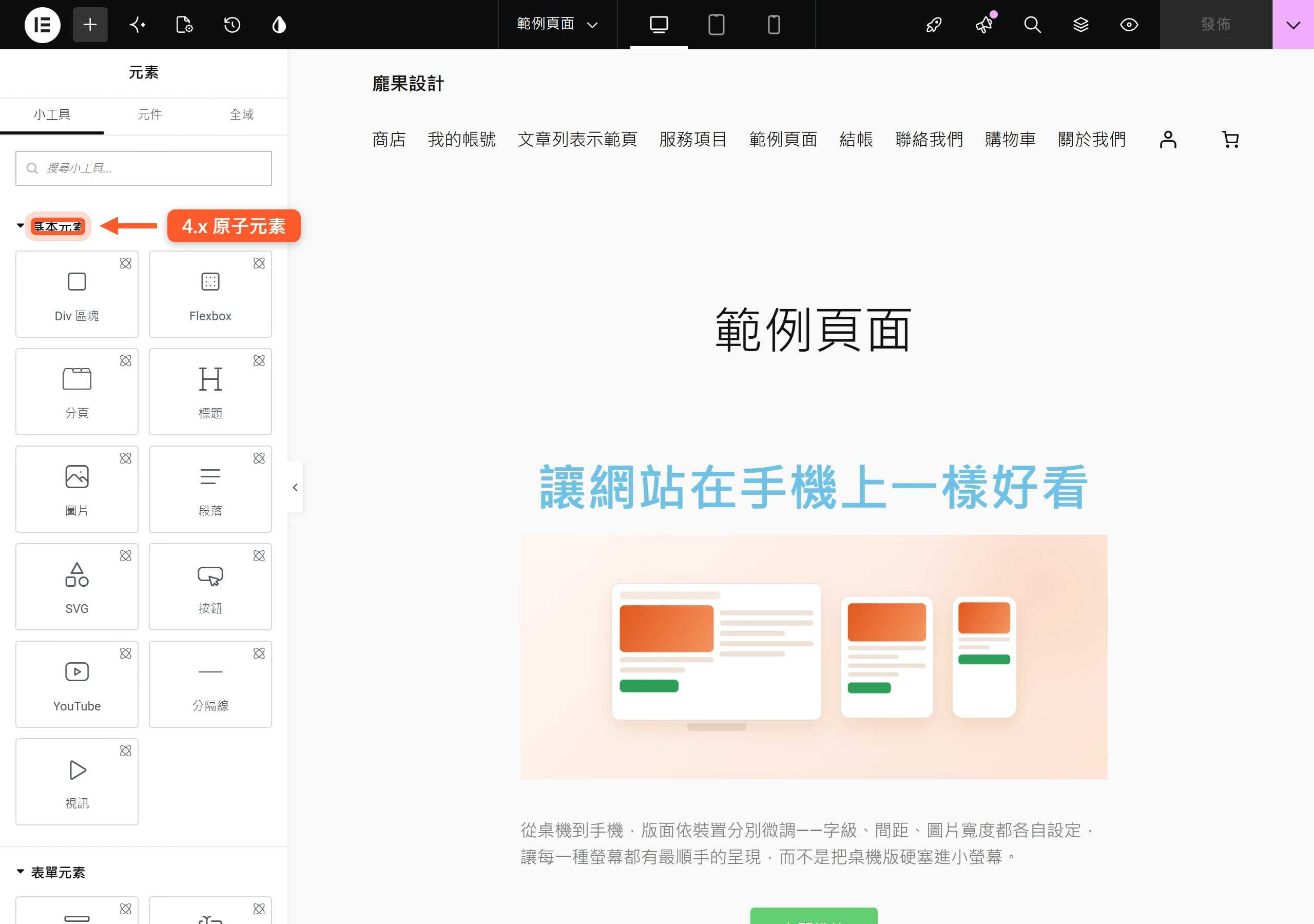Switch to mobile device view

point(774,25)
